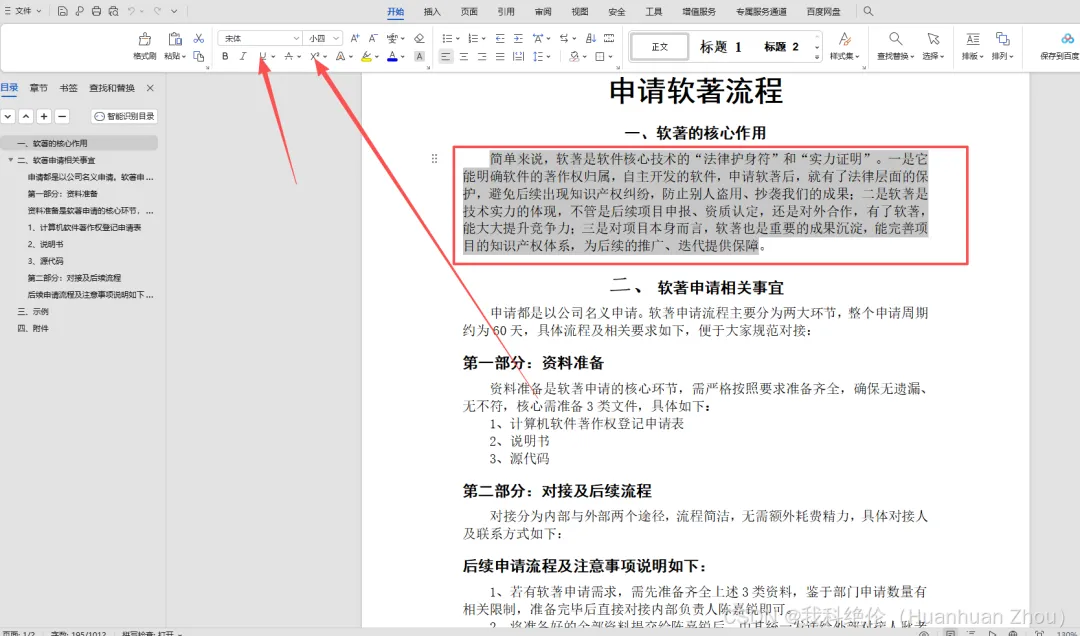
Task: Open Find and Replace (查找替换) magnifier
Action: [x=895, y=39]
